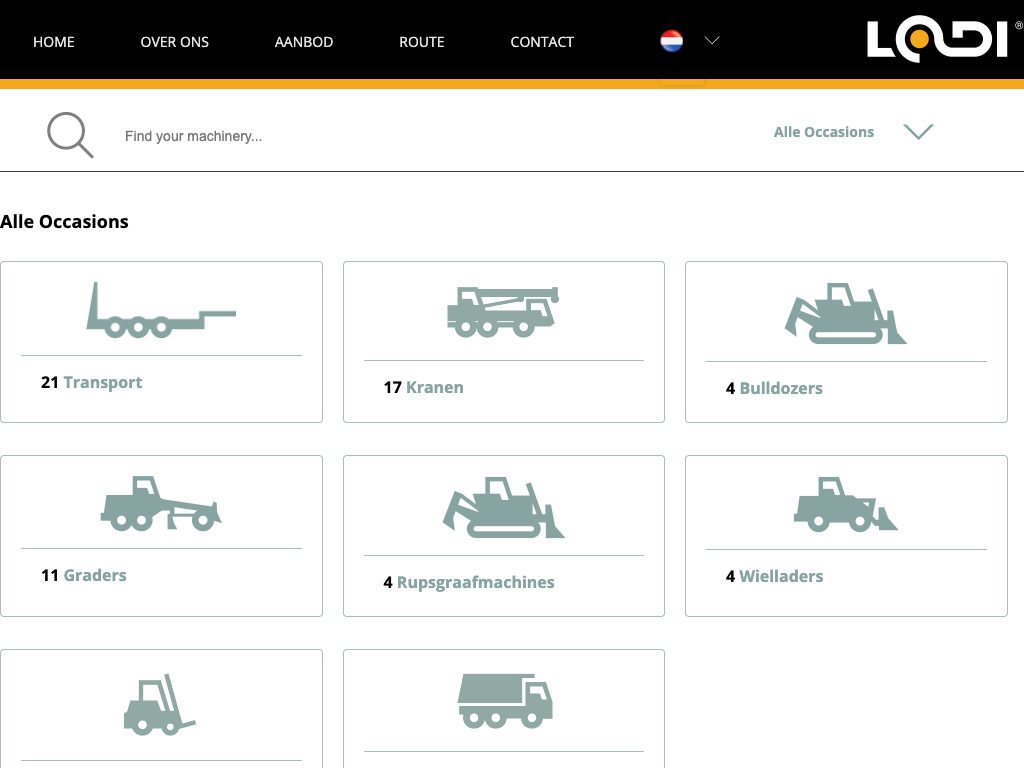This screenshot has height=768, width=1024.
Task: Click the Dutch flag language icon
Action: 672,41
